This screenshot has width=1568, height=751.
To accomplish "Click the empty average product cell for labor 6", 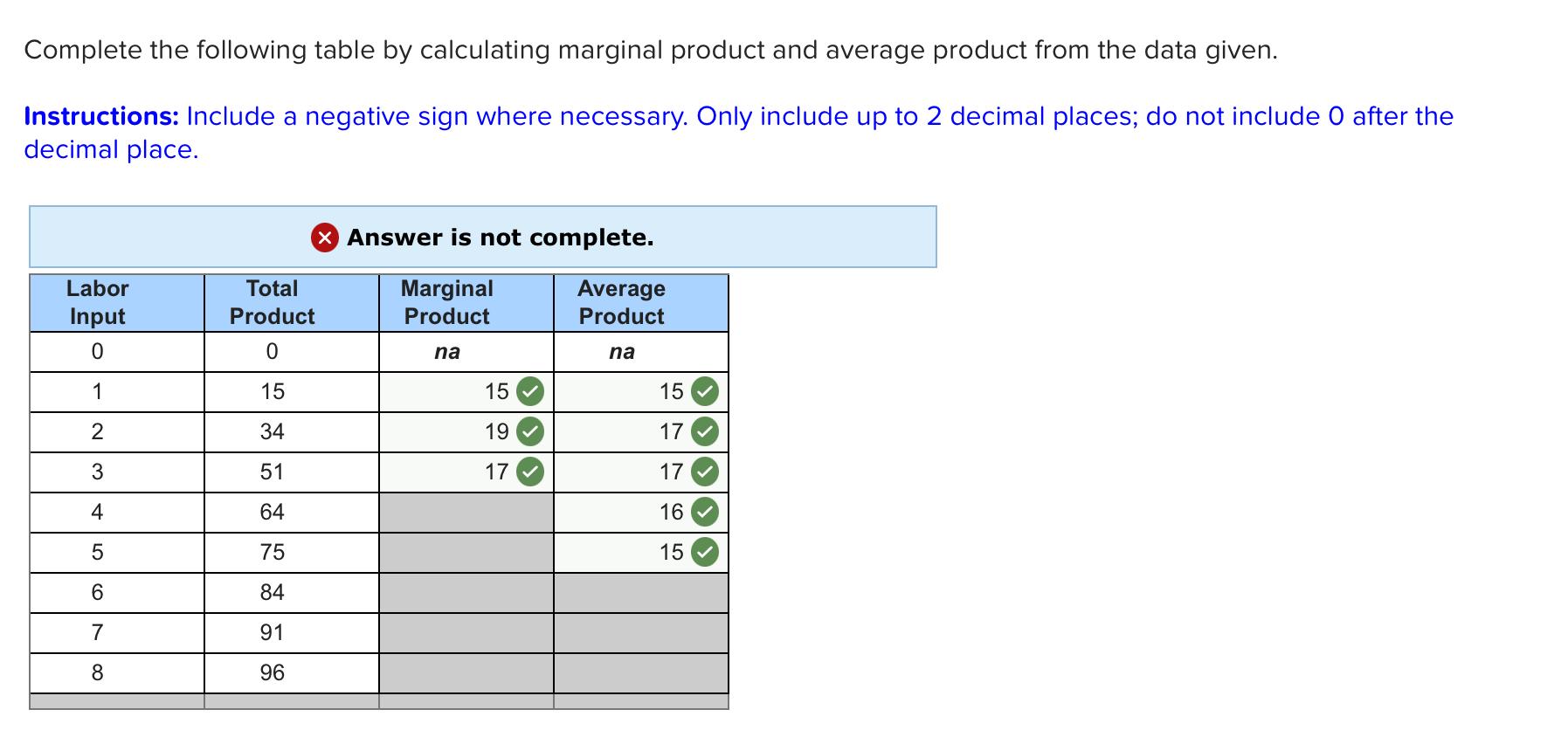I will [x=642, y=591].
